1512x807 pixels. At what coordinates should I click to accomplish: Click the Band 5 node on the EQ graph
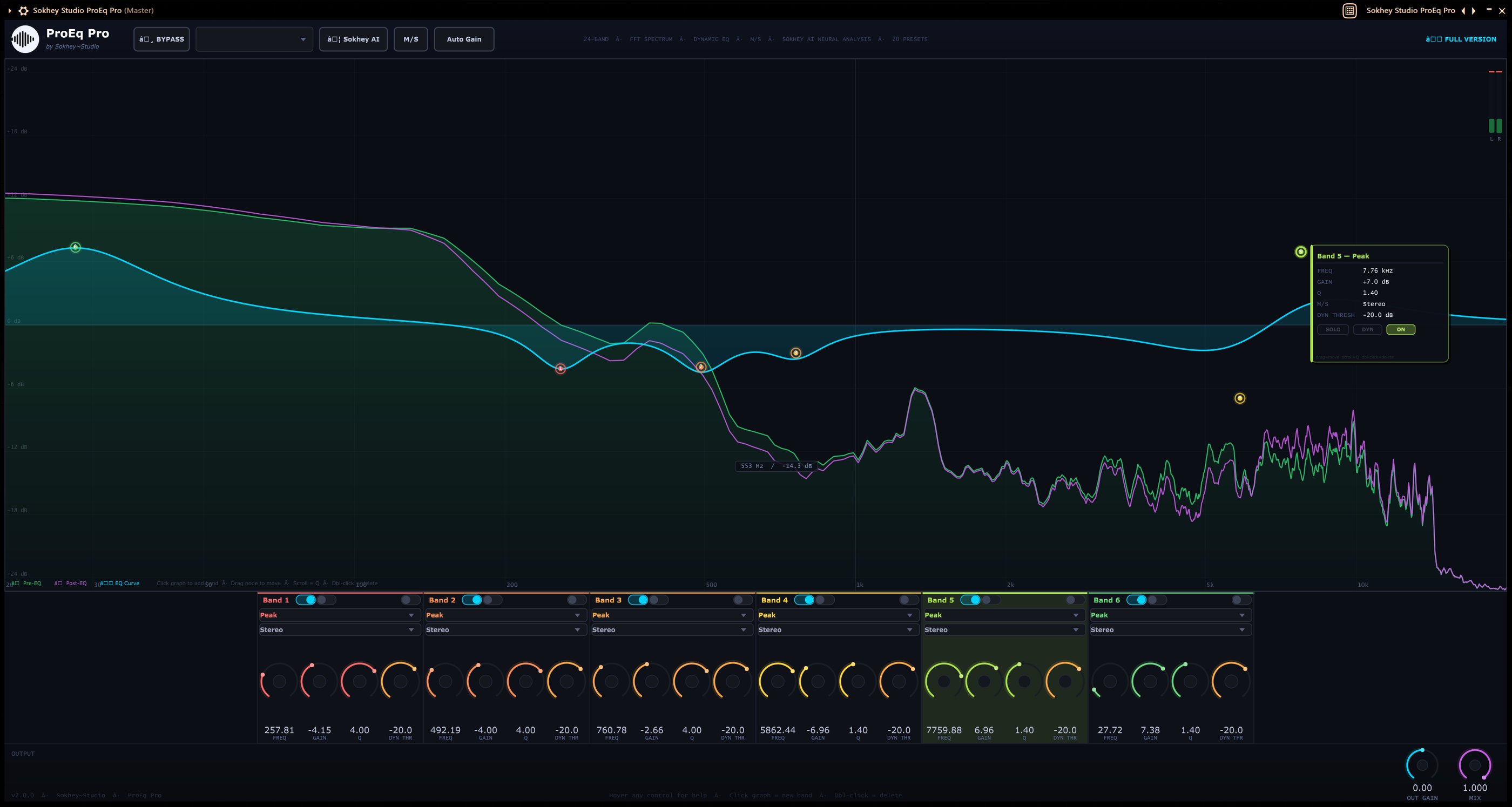tap(1301, 252)
